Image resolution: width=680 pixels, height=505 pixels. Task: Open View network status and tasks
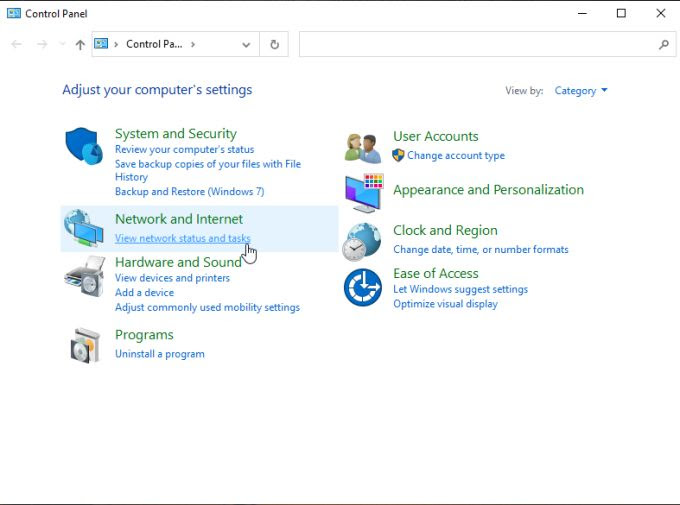click(x=182, y=239)
